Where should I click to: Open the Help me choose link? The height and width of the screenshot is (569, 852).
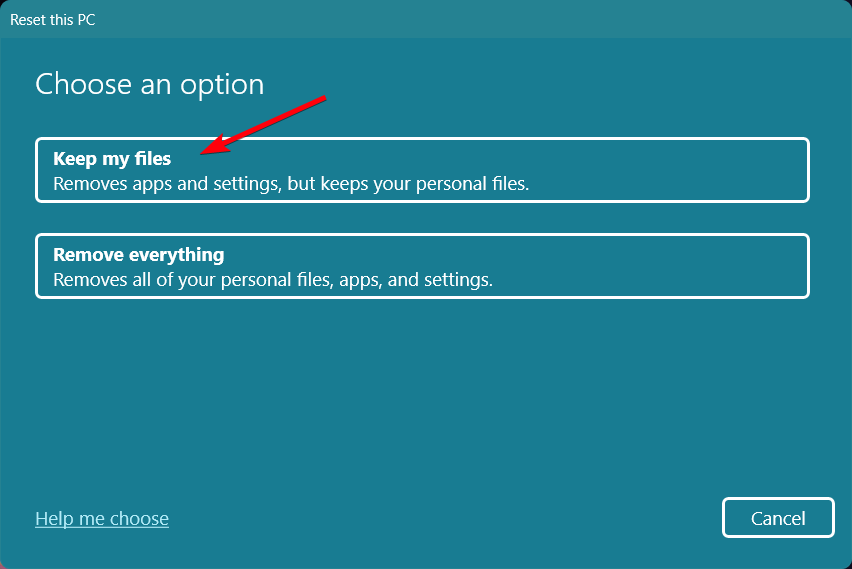pos(102,518)
